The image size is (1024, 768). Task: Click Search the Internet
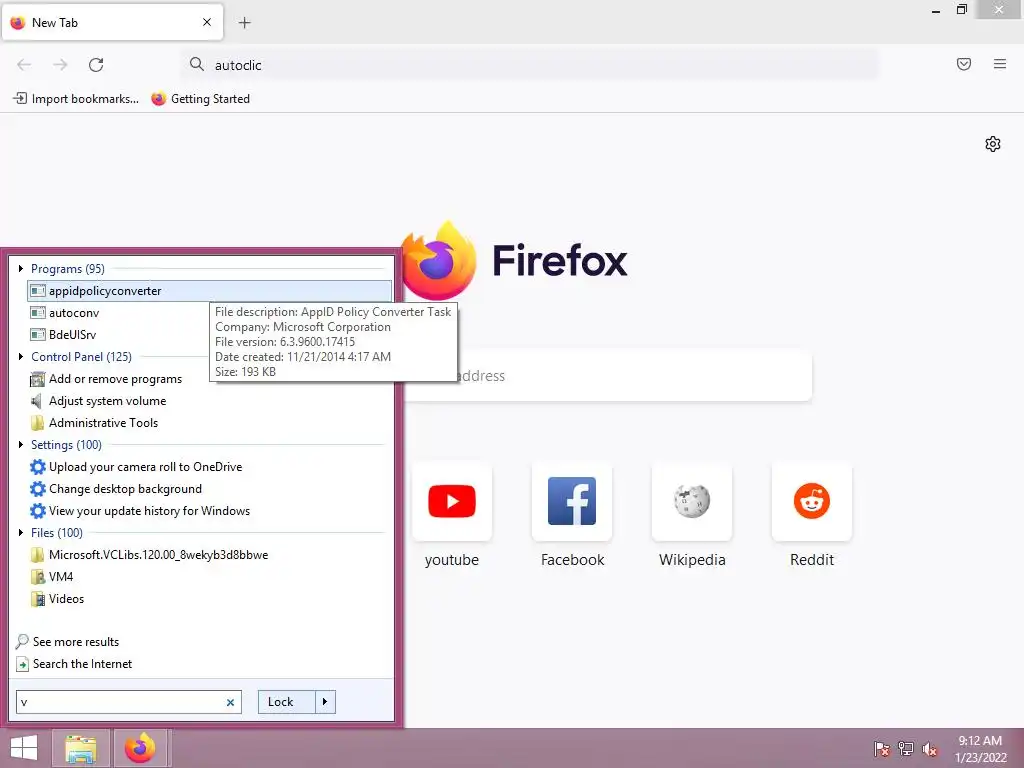[74, 664]
